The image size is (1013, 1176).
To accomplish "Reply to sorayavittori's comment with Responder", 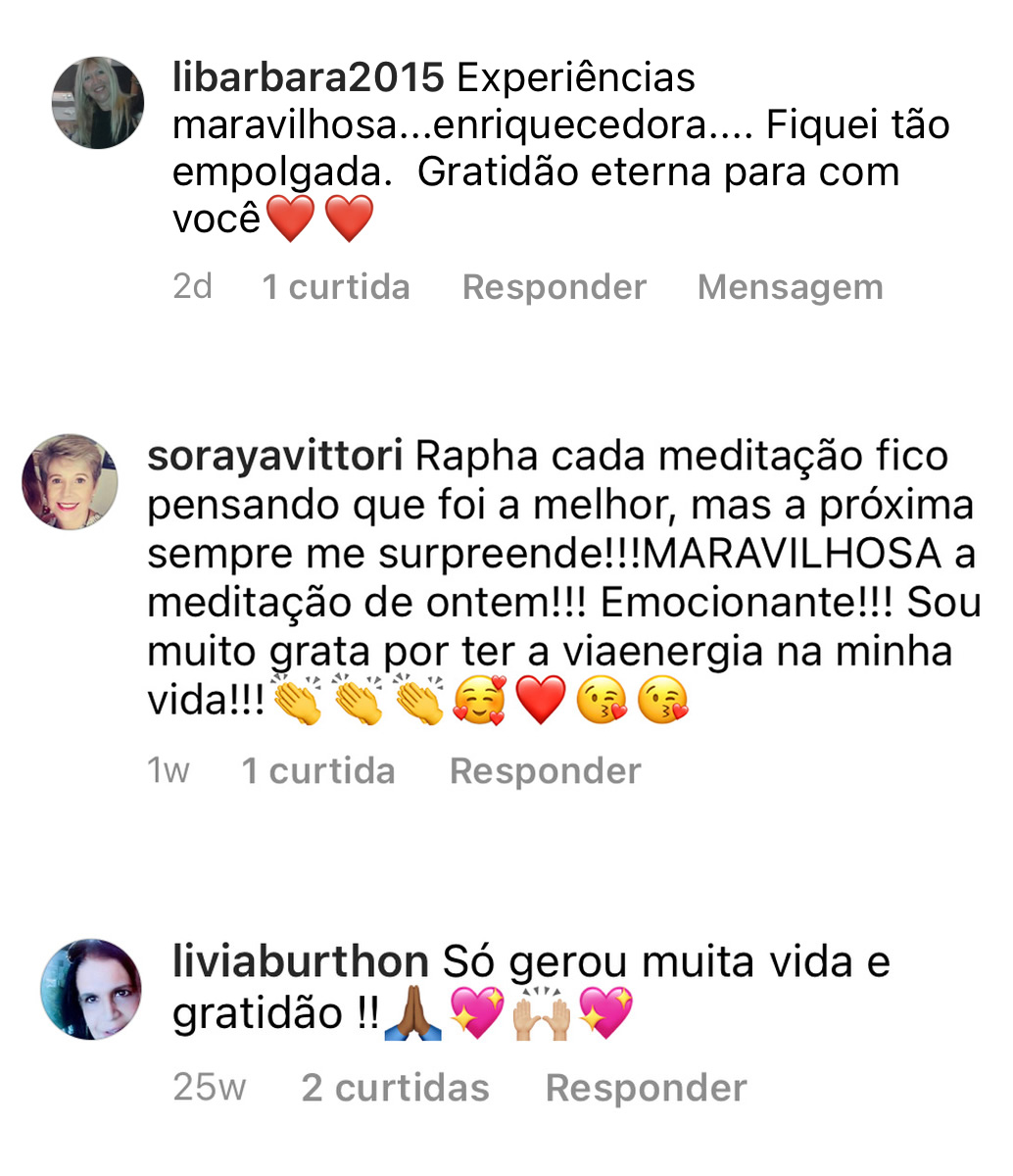I will pos(545,771).
